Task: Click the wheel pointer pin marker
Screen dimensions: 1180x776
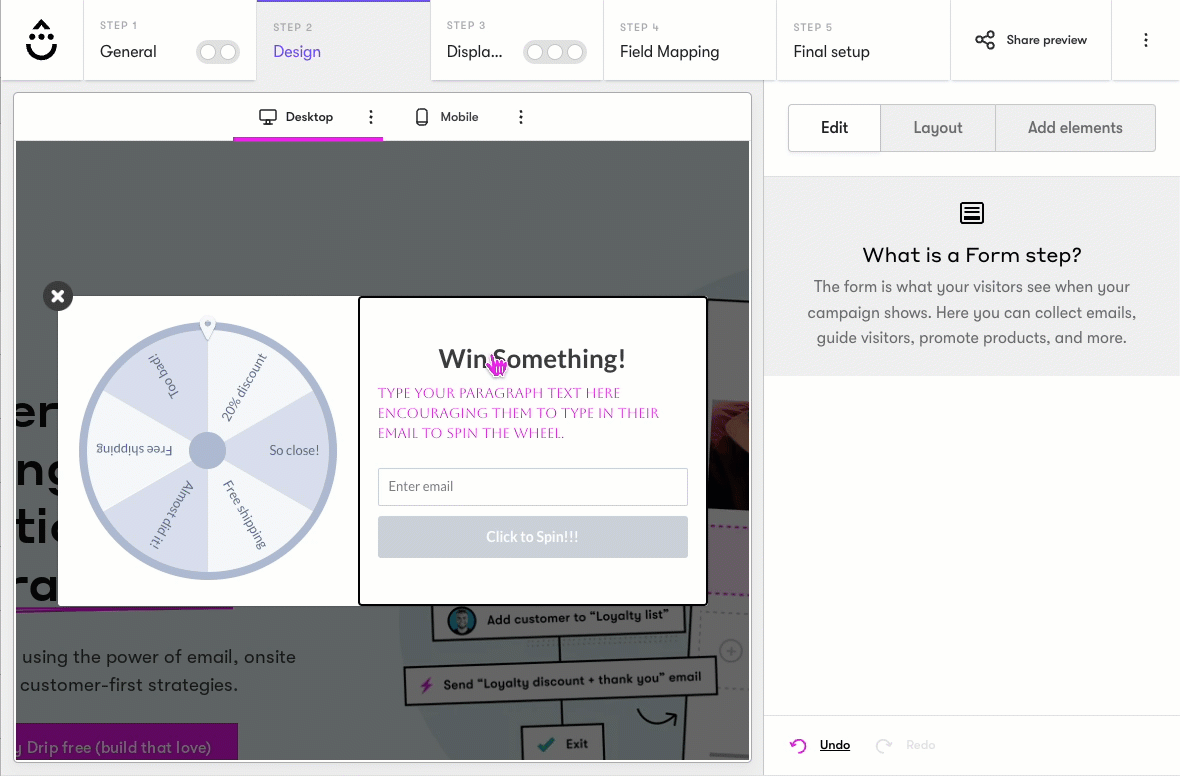Action: pos(208,327)
